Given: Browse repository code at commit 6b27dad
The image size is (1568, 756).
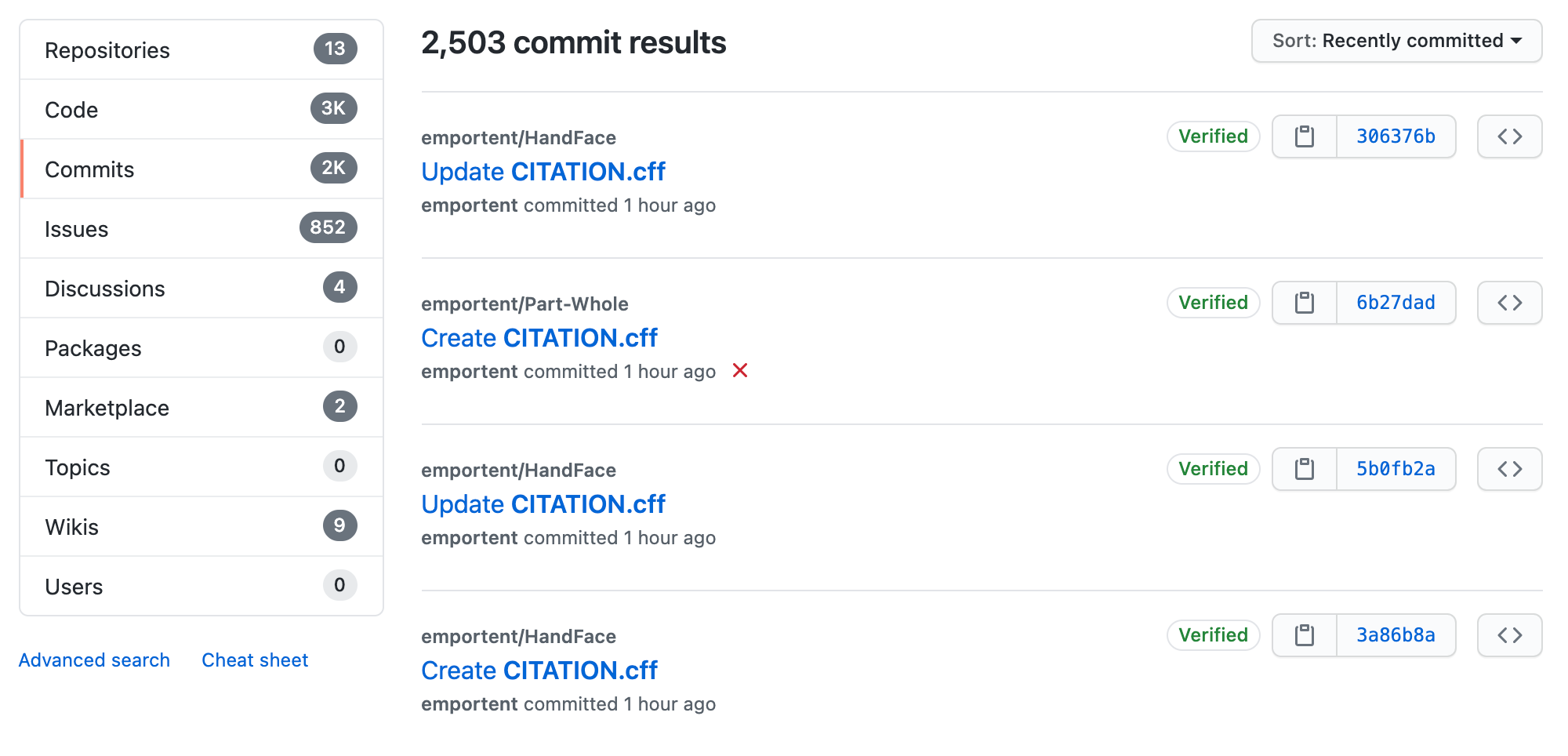Looking at the screenshot, I should [x=1509, y=303].
